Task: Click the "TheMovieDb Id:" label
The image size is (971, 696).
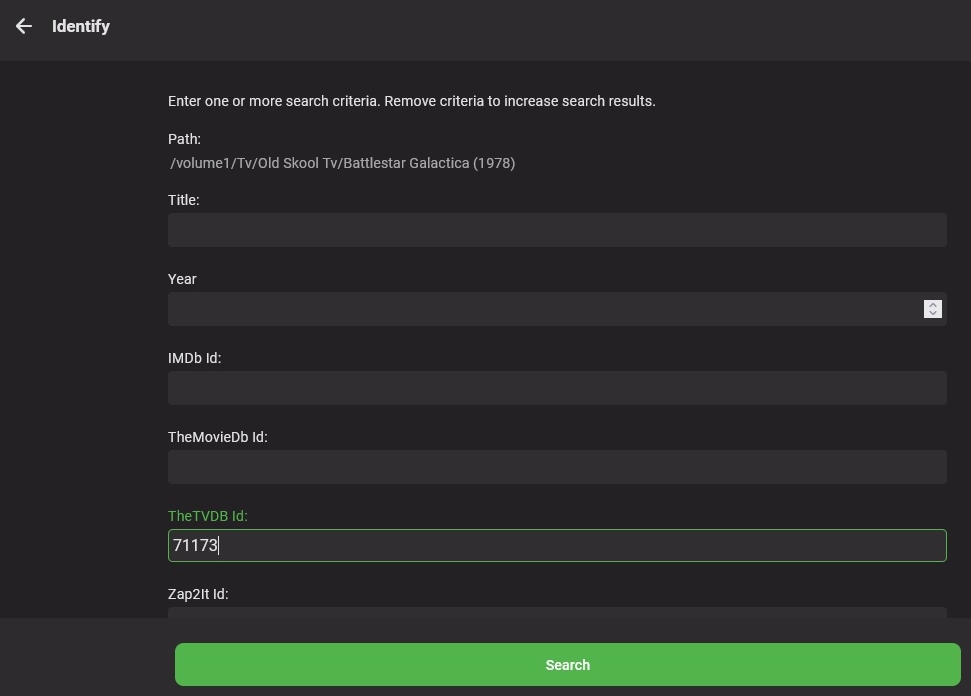Action: coord(217,437)
